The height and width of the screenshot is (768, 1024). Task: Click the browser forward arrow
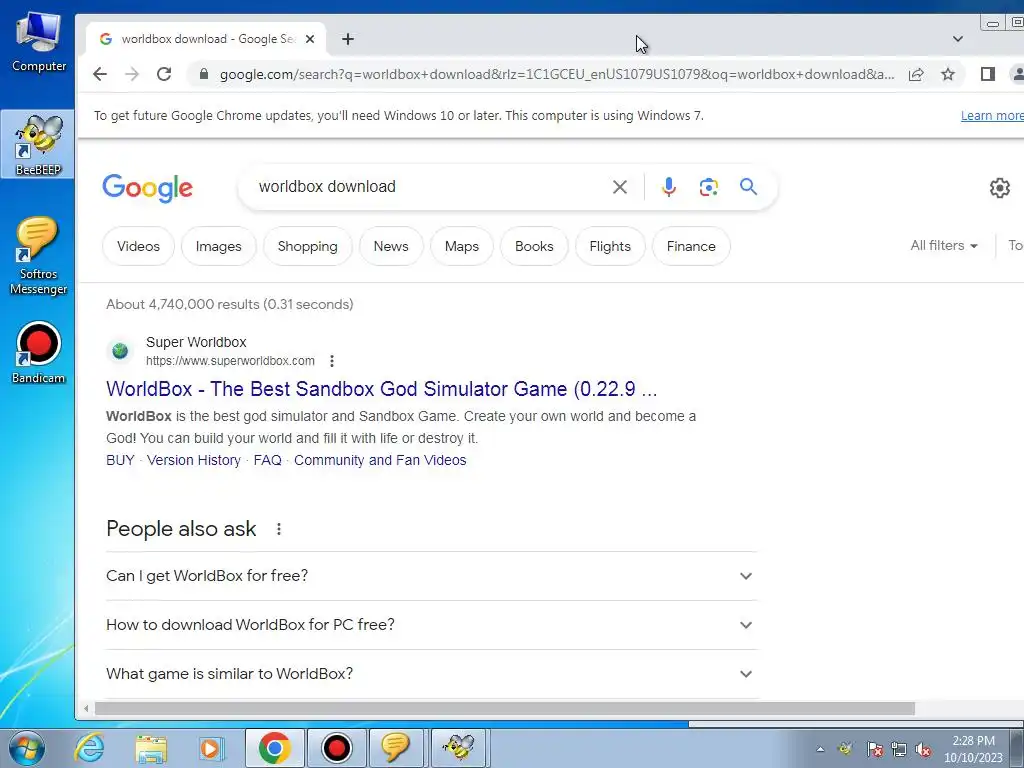(x=132, y=74)
